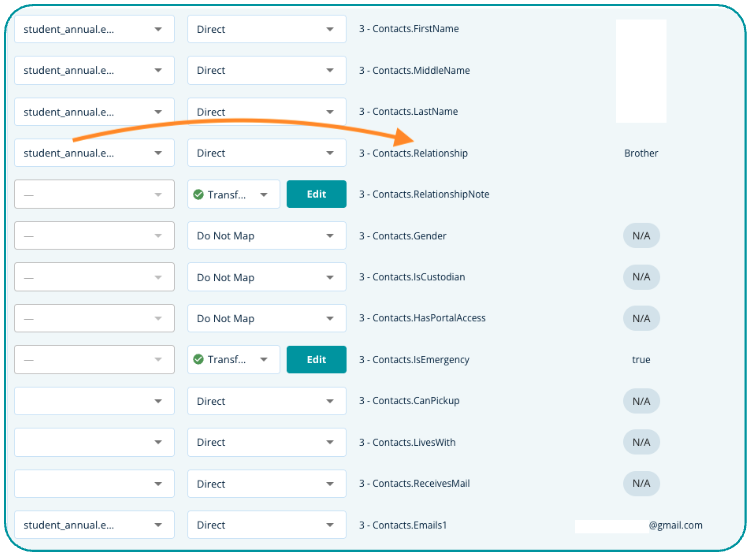The height and width of the screenshot is (555, 751).
Task: Click the Contacts.Relationship field label
Action: coord(413,154)
